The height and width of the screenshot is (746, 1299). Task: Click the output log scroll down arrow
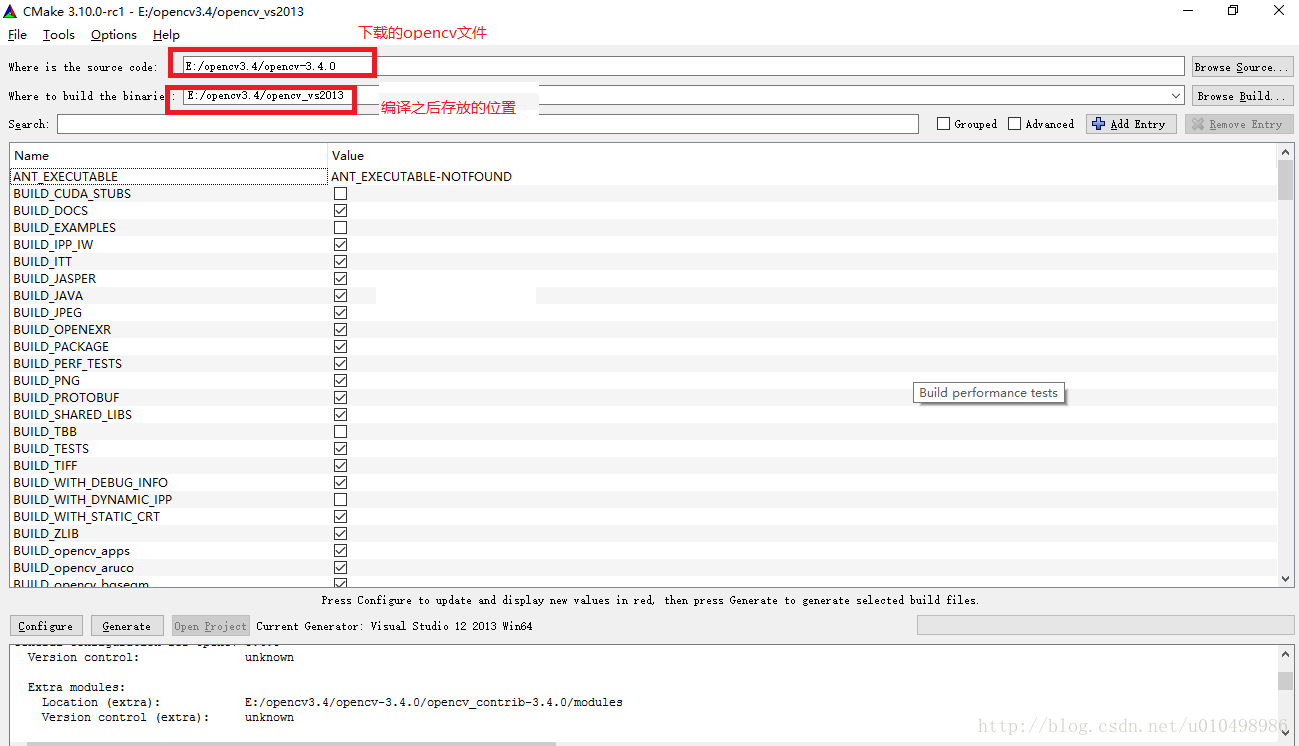[x=1285, y=735]
